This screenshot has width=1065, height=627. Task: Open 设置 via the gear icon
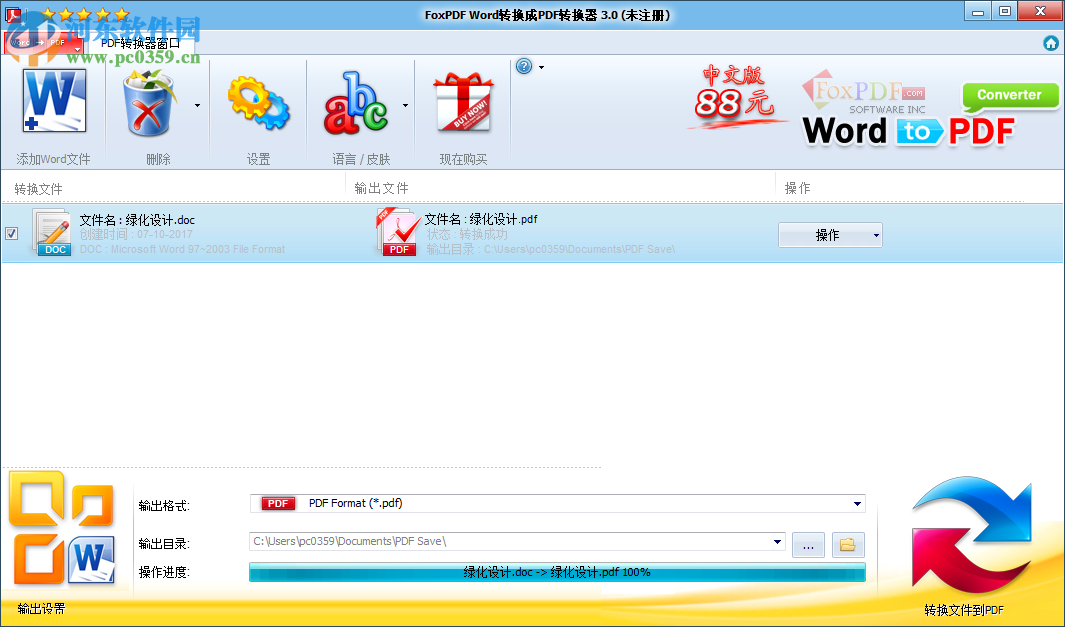pyautogui.click(x=258, y=101)
